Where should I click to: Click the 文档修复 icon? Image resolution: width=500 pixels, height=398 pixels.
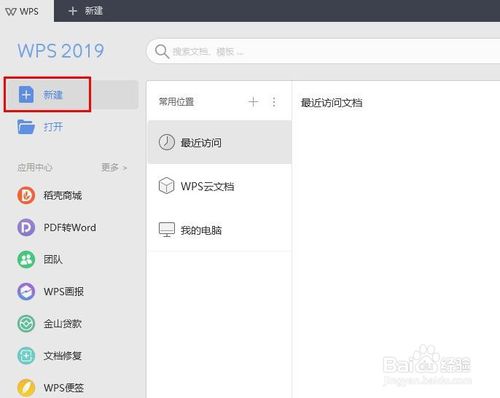(26, 356)
